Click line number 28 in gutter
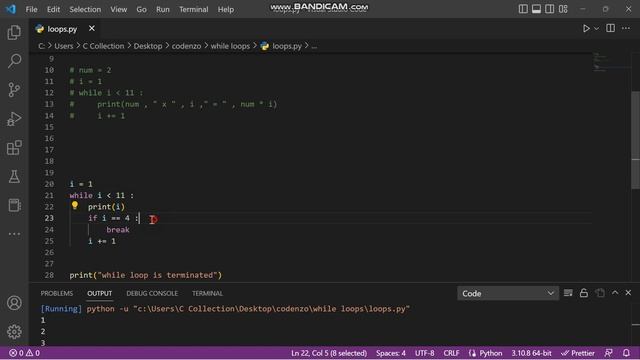640x360 pixels. point(49,275)
